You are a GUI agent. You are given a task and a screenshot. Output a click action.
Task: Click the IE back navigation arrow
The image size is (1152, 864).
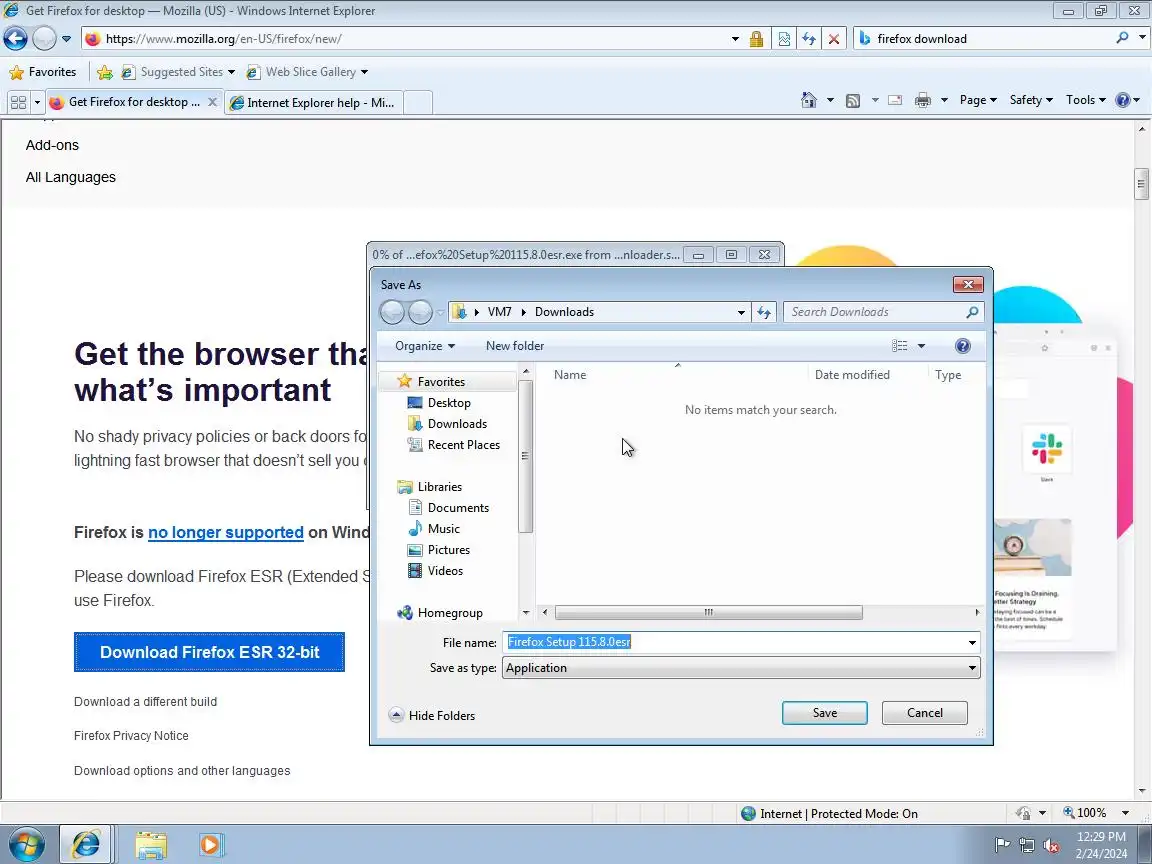tap(15, 38)
